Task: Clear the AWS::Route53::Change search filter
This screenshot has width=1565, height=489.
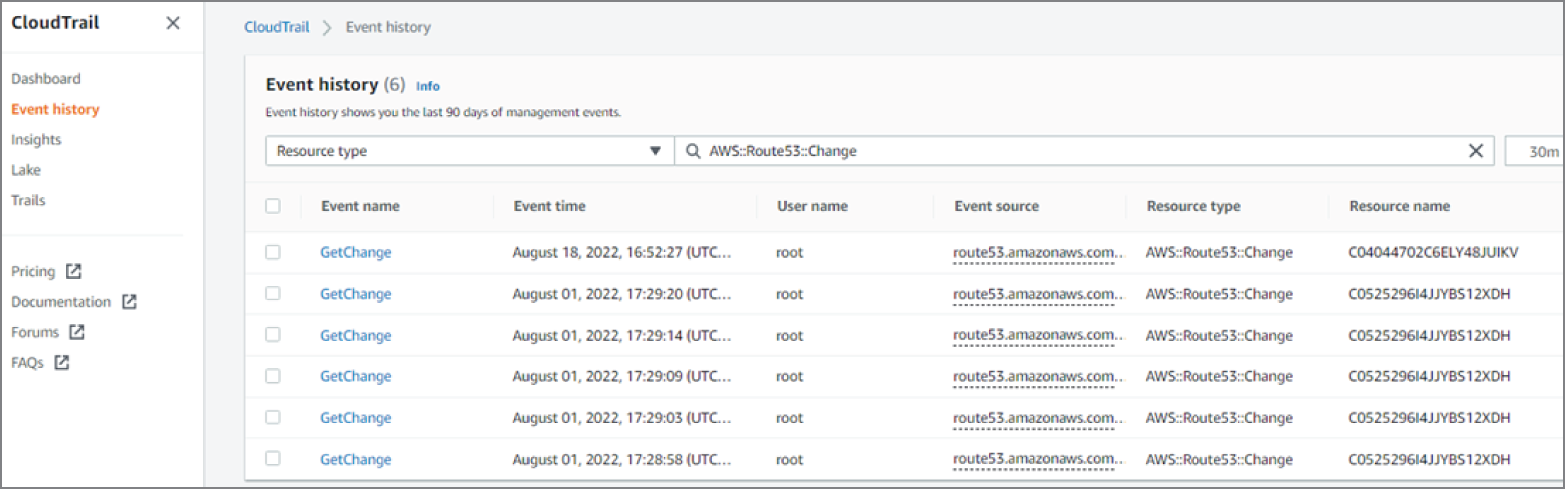Action: tap(1475, 151)
